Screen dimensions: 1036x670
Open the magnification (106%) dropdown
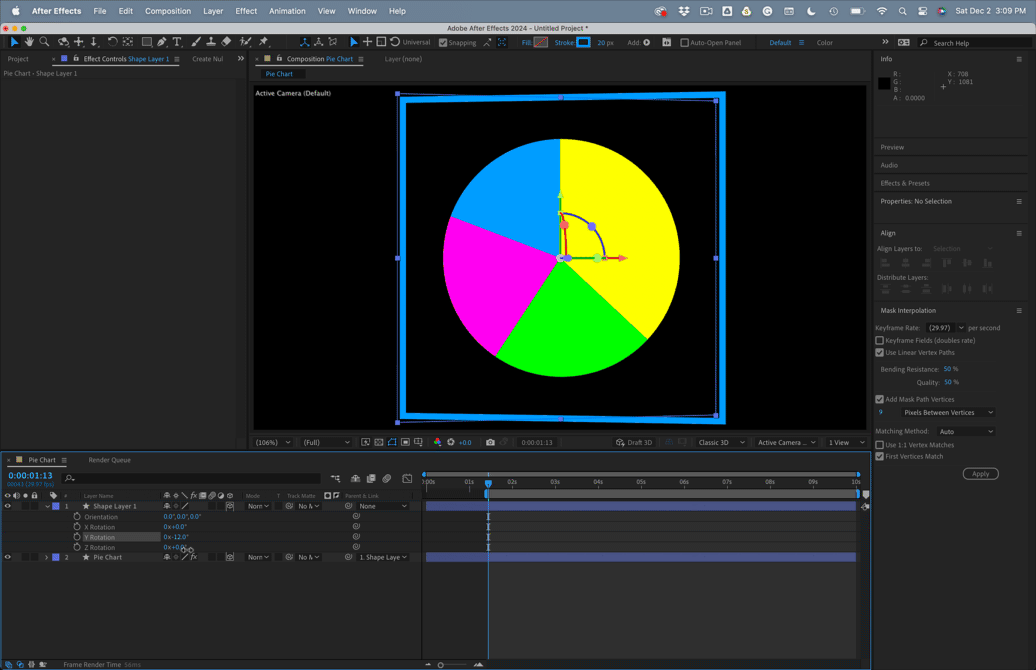point(273,443)
